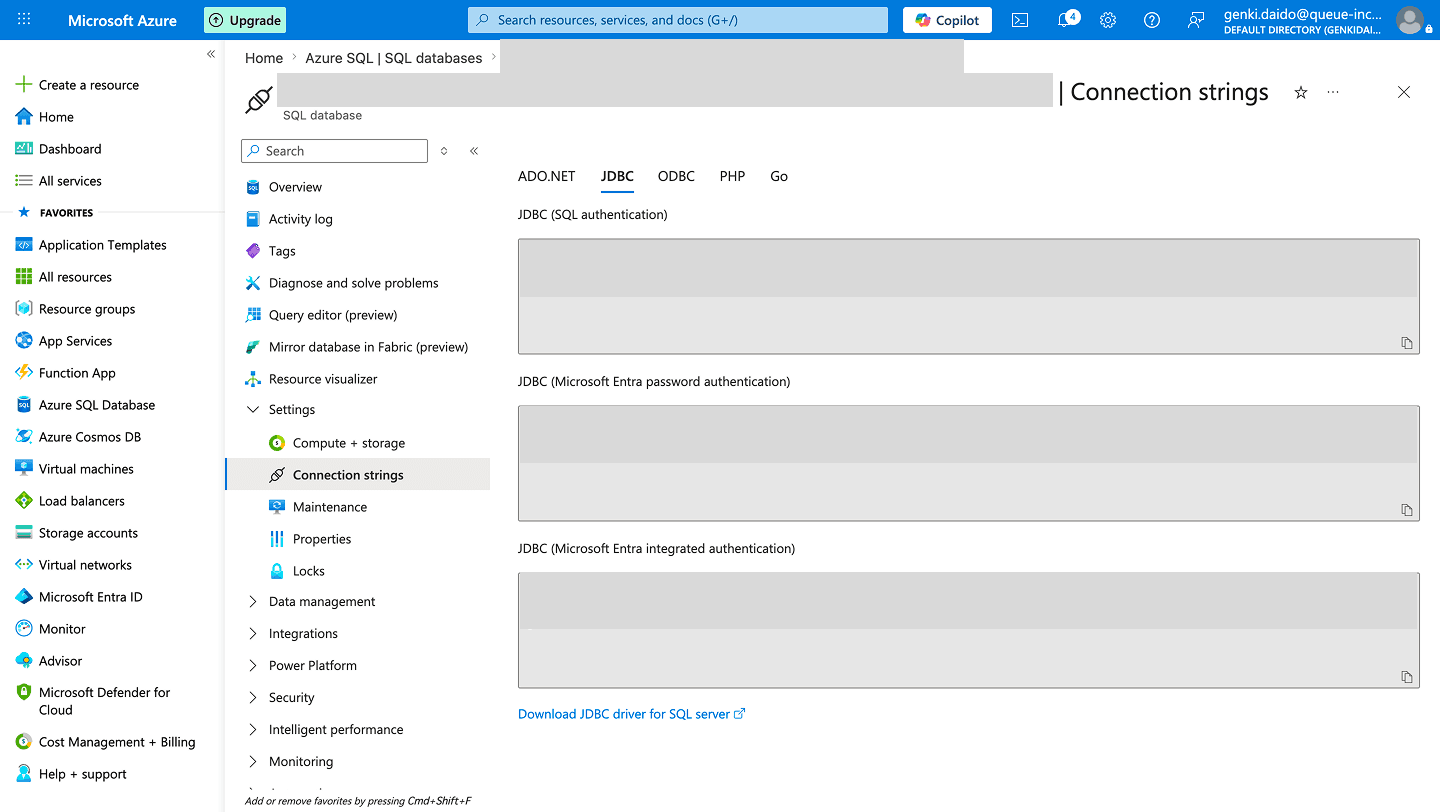Switch to the PHP tab

coord(732,176)
